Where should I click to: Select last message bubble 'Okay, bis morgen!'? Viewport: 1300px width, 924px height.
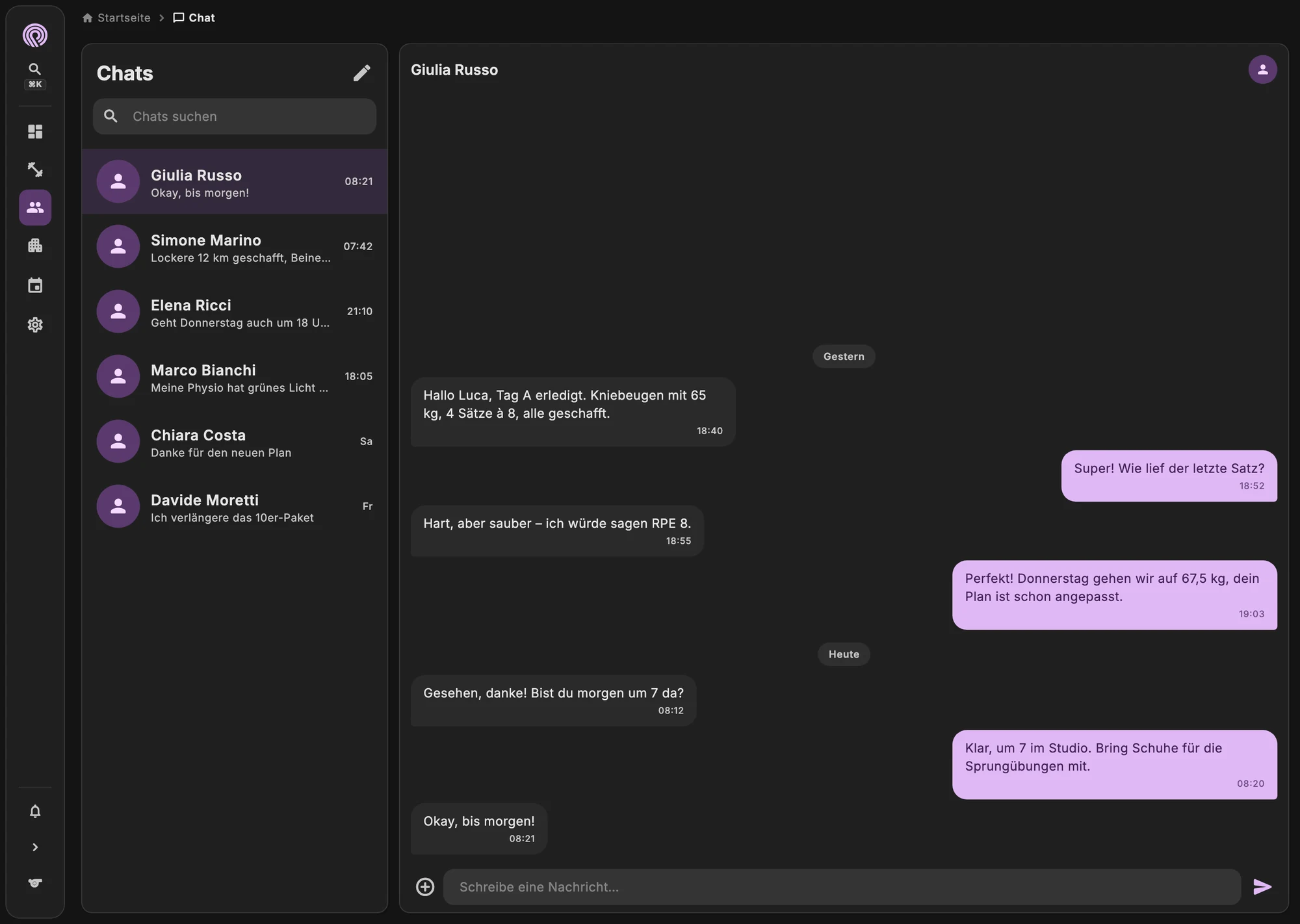pos(479,828)
